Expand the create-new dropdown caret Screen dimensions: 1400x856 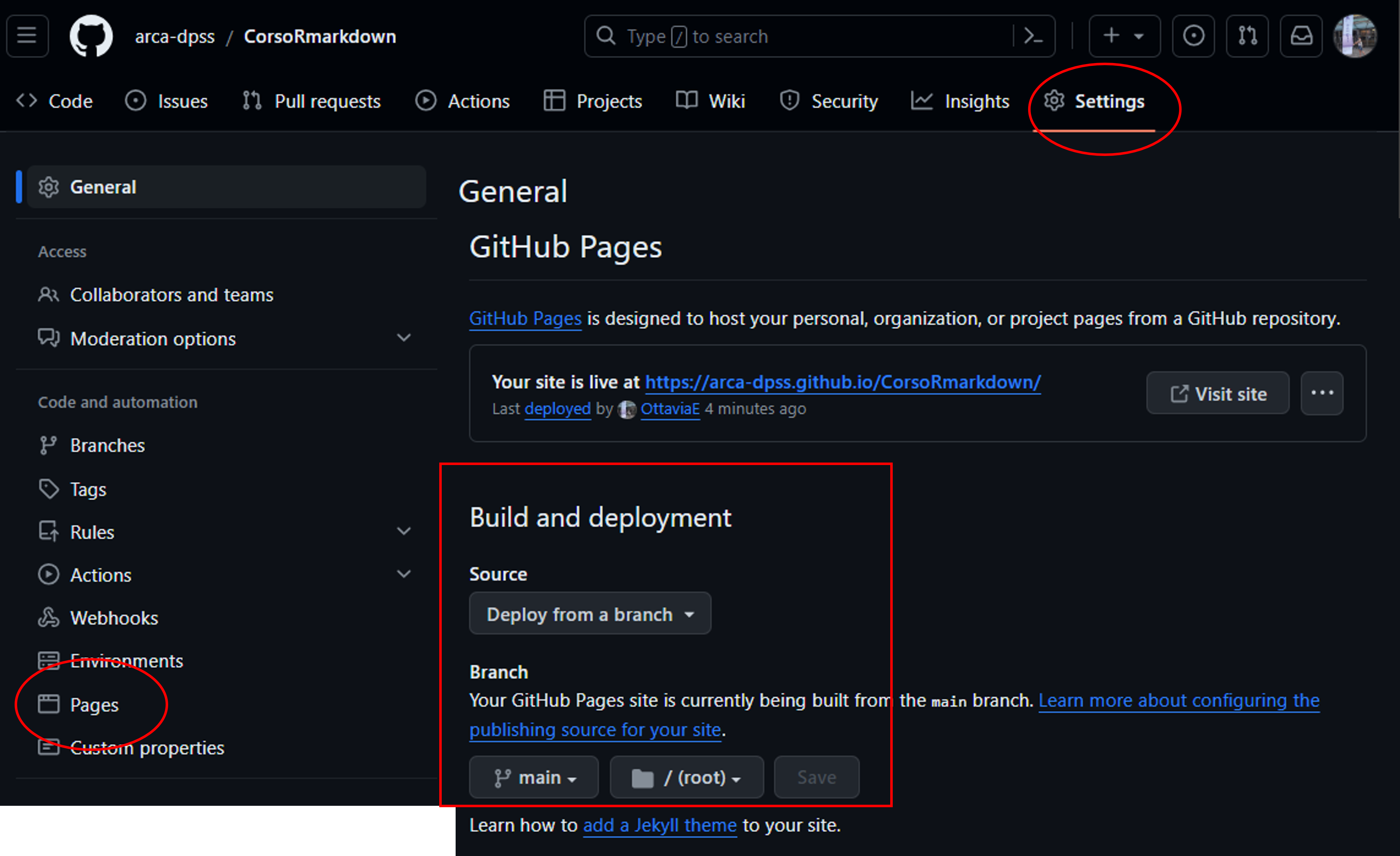1139,36
